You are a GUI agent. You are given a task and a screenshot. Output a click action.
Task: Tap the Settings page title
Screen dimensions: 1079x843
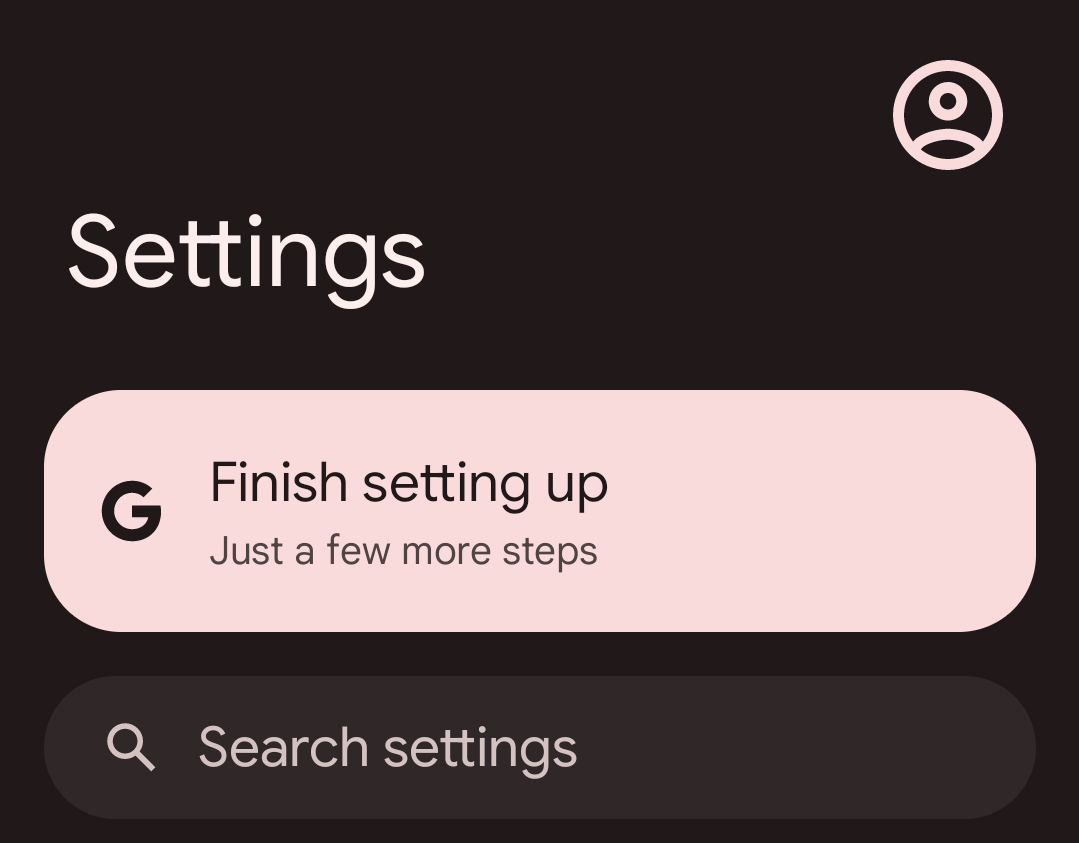point(245,253)
